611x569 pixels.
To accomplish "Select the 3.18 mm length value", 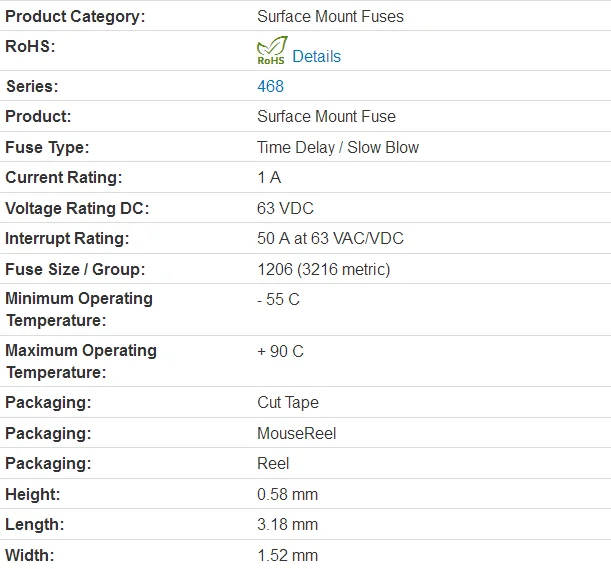I will (x=287, y=525).
